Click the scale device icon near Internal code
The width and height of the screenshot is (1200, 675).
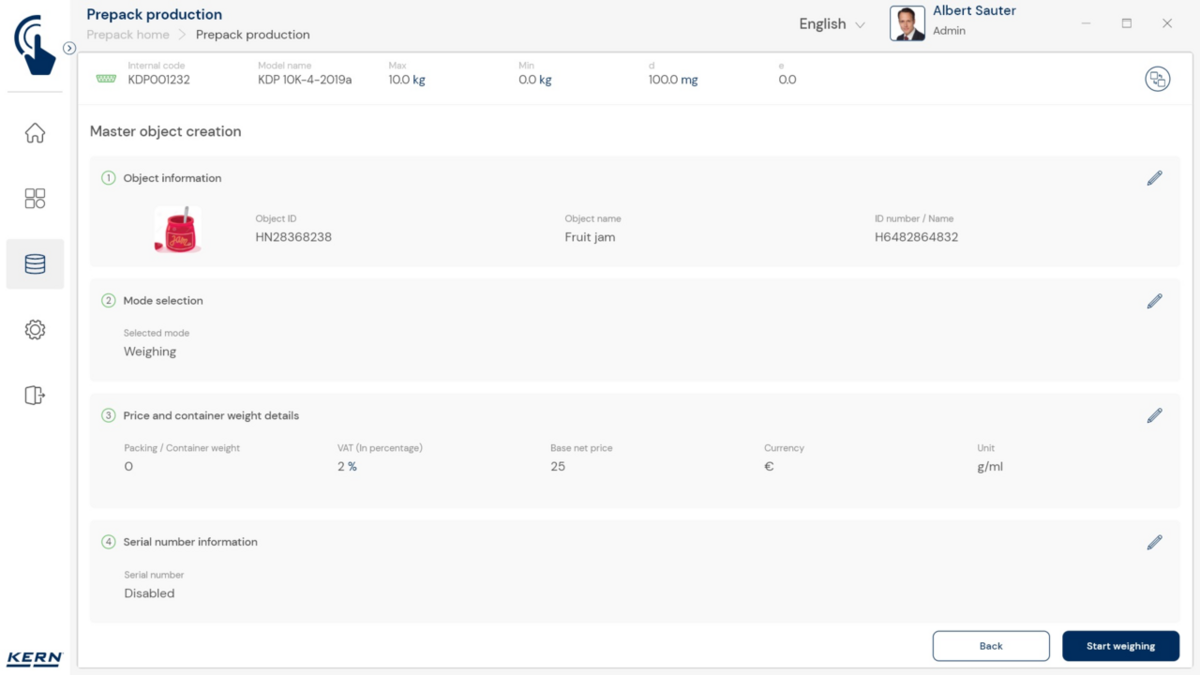(106, 79)
